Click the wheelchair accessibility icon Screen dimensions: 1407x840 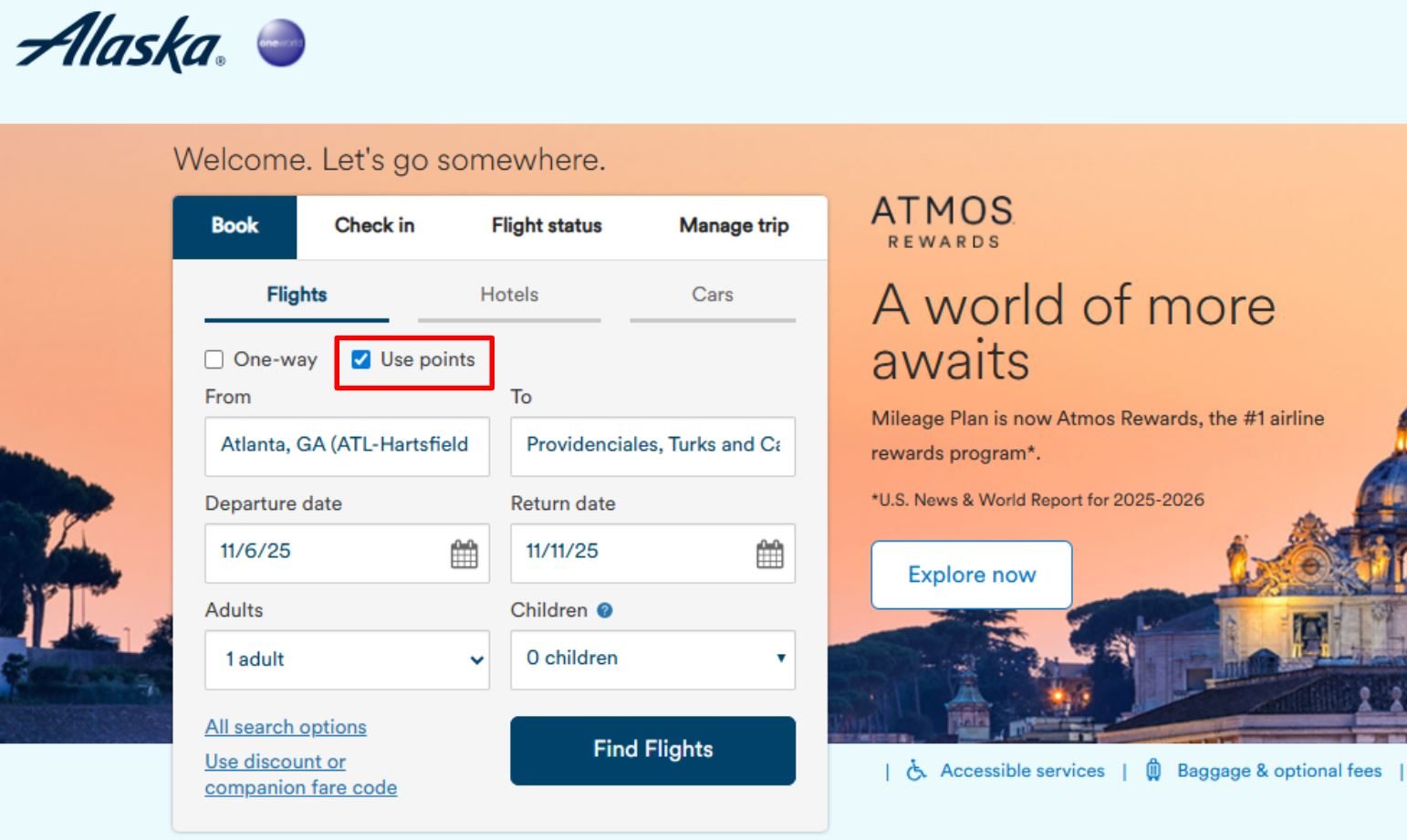pos(916,771)
